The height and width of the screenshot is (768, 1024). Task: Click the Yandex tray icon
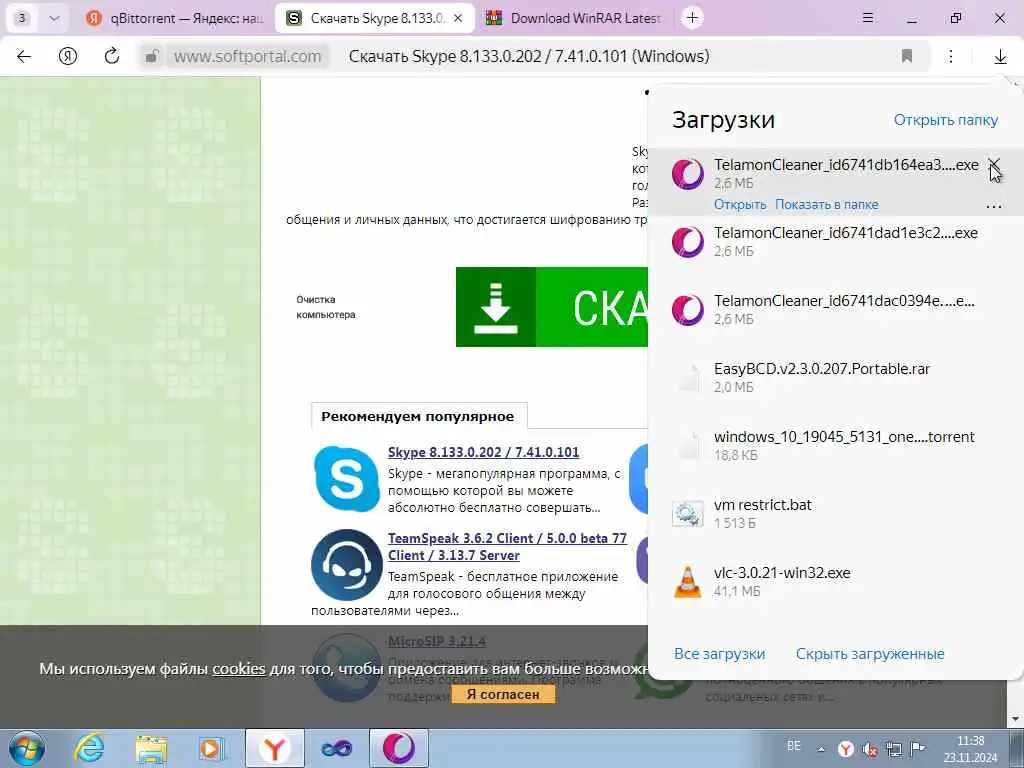point(846,749)
